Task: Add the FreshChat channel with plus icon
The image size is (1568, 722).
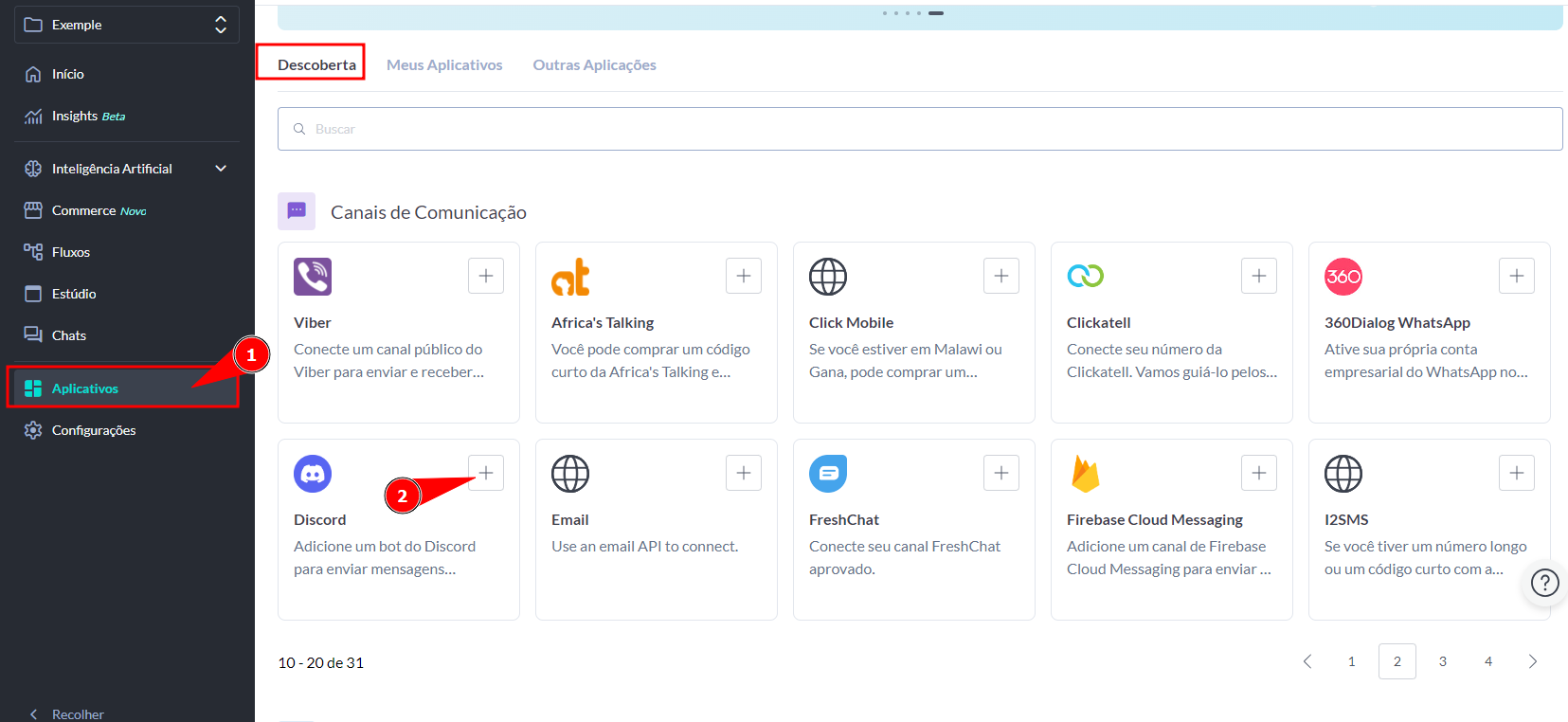Action: click(x=1000, y=473)
